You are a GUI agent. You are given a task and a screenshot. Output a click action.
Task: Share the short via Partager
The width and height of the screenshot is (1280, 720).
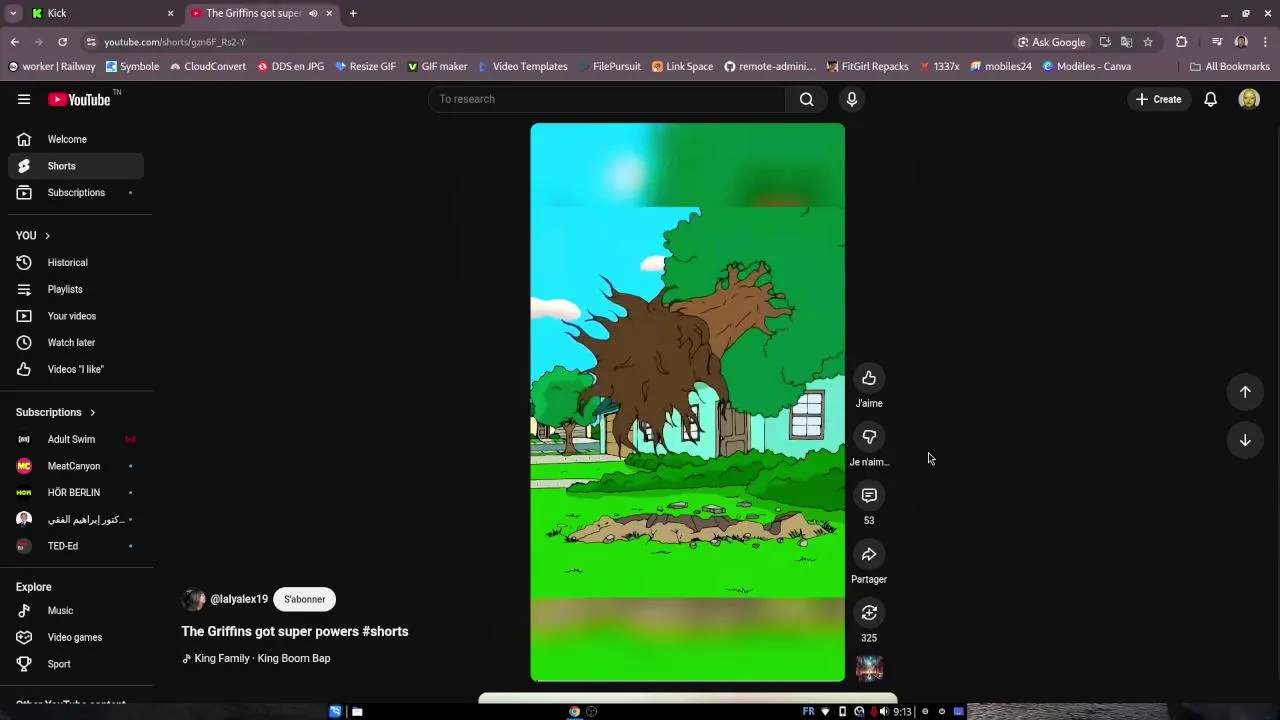pyautogui.click(x=869, y=554)
